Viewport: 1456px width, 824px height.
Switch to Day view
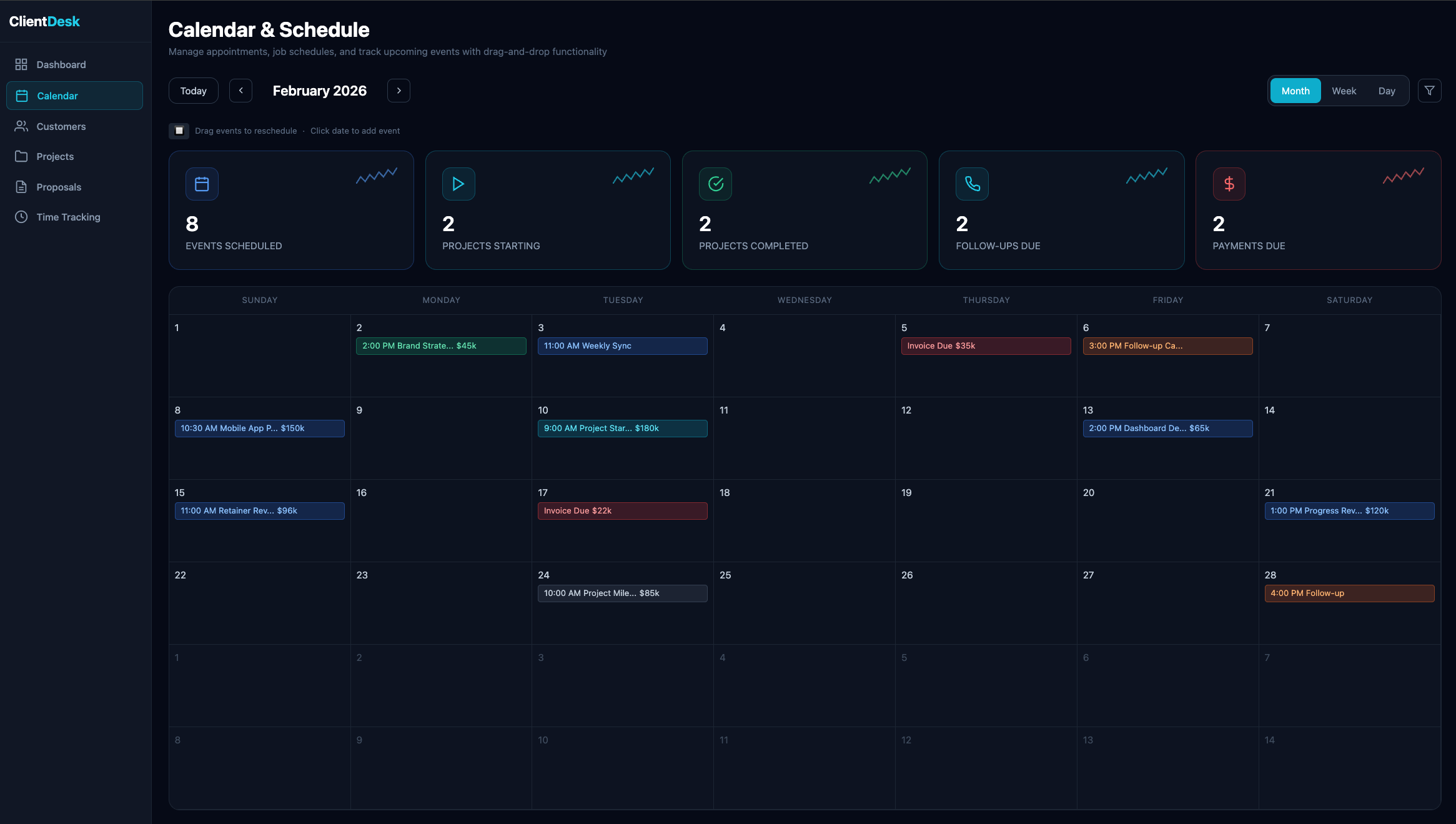point(1387,90)
